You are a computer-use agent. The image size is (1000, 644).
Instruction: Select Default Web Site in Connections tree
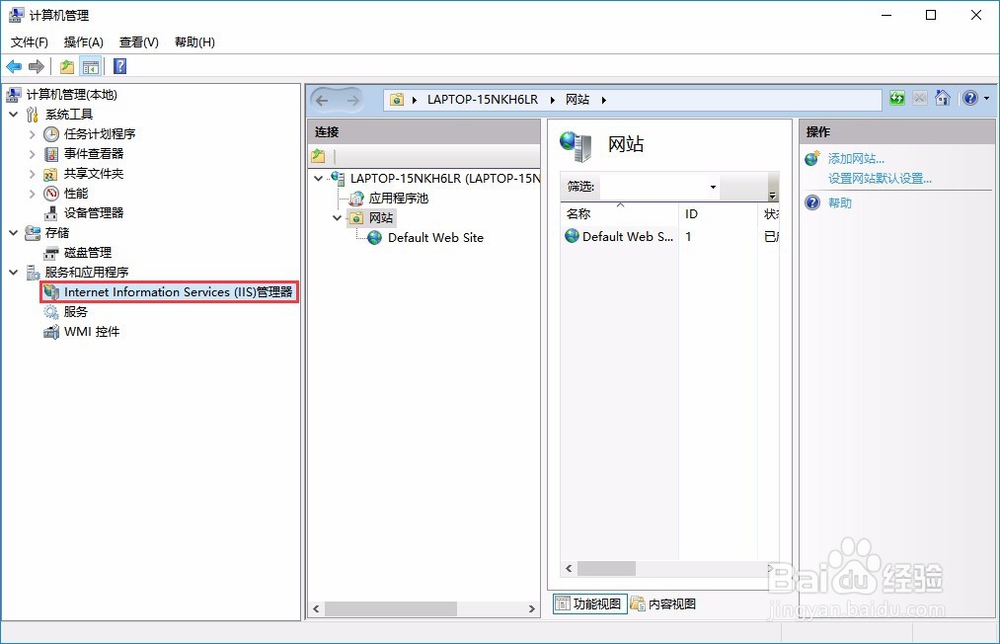coord(436,238)
